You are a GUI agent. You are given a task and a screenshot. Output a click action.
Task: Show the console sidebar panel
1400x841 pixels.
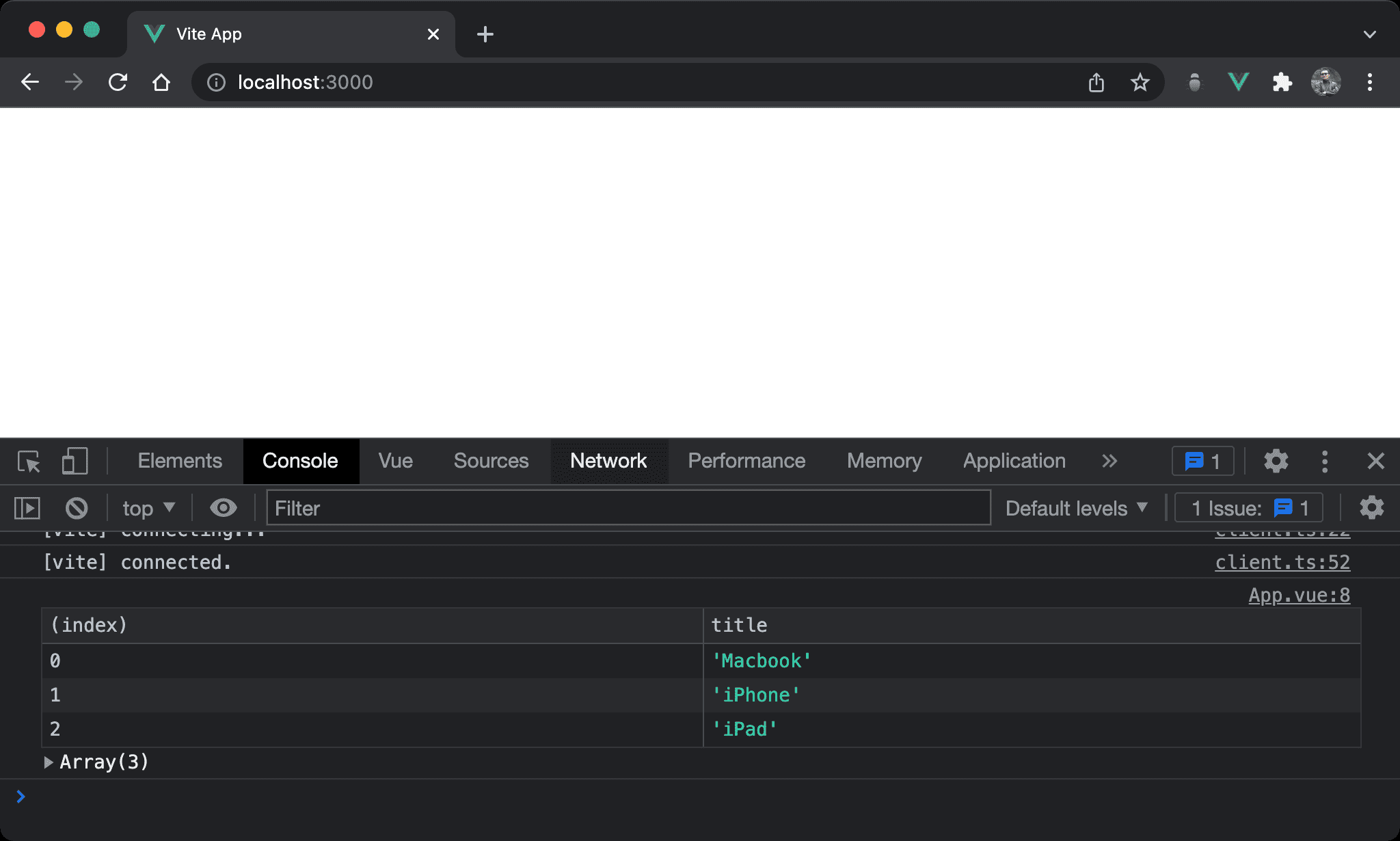(27, 508)
